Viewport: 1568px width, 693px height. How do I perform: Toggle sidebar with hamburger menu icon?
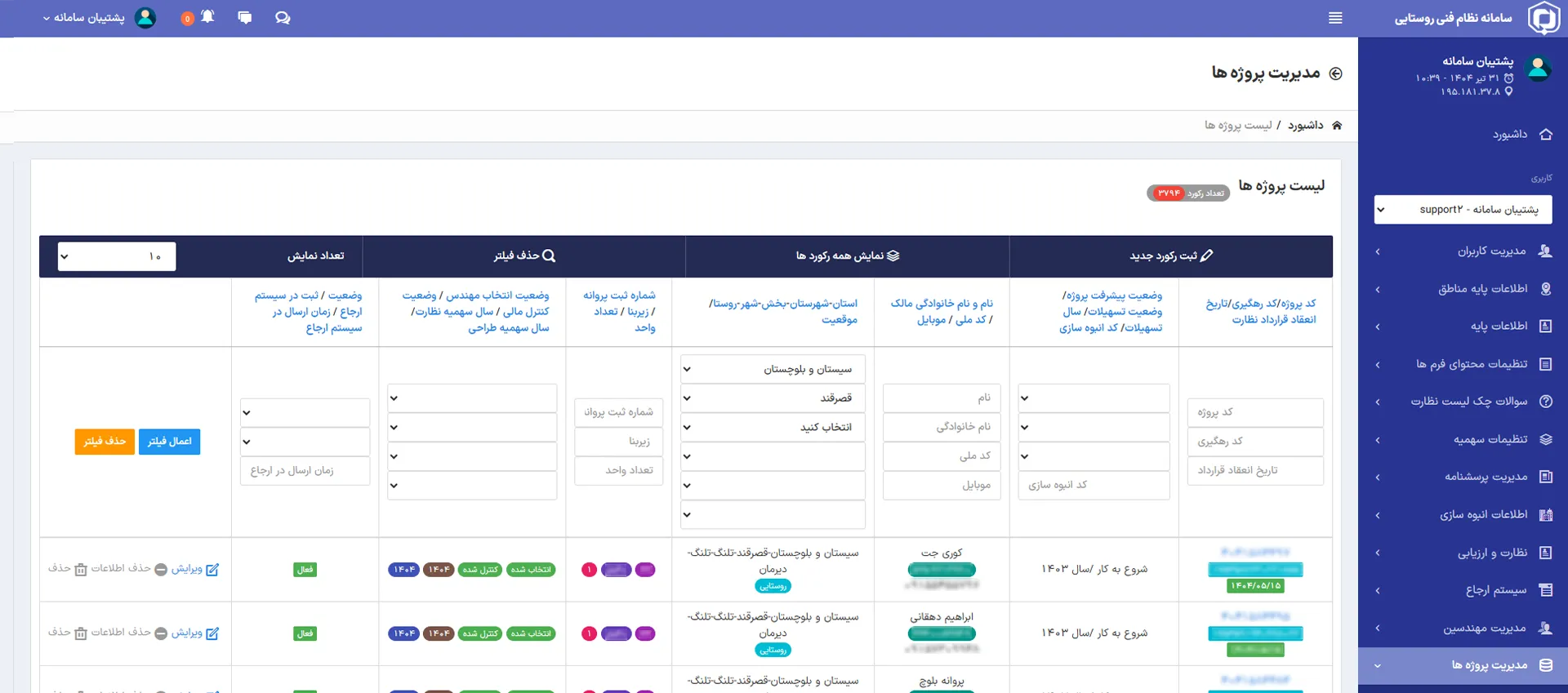[1335, 18]
